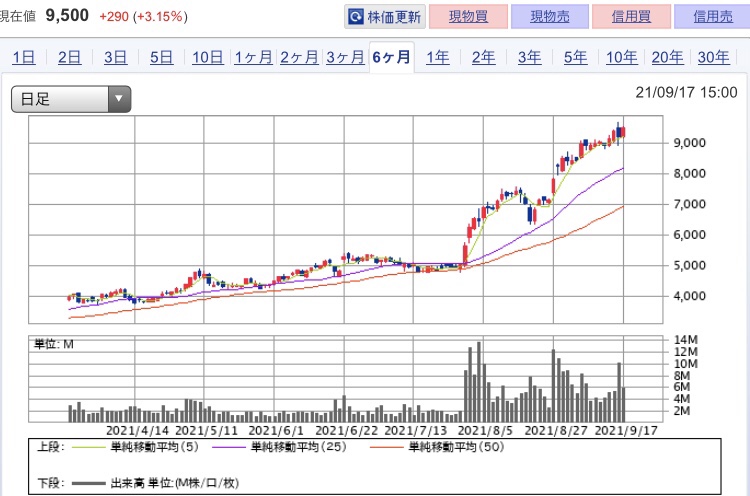
Task: Click the price change +290 (+3.15%)
Action: 143,17
